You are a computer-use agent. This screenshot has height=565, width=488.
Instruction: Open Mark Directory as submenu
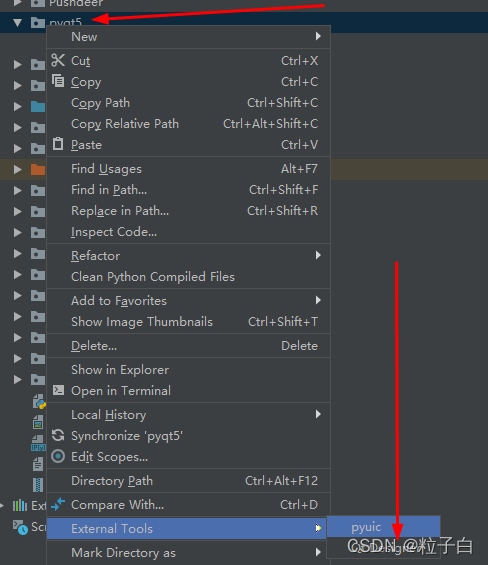[x=188, y=552]
